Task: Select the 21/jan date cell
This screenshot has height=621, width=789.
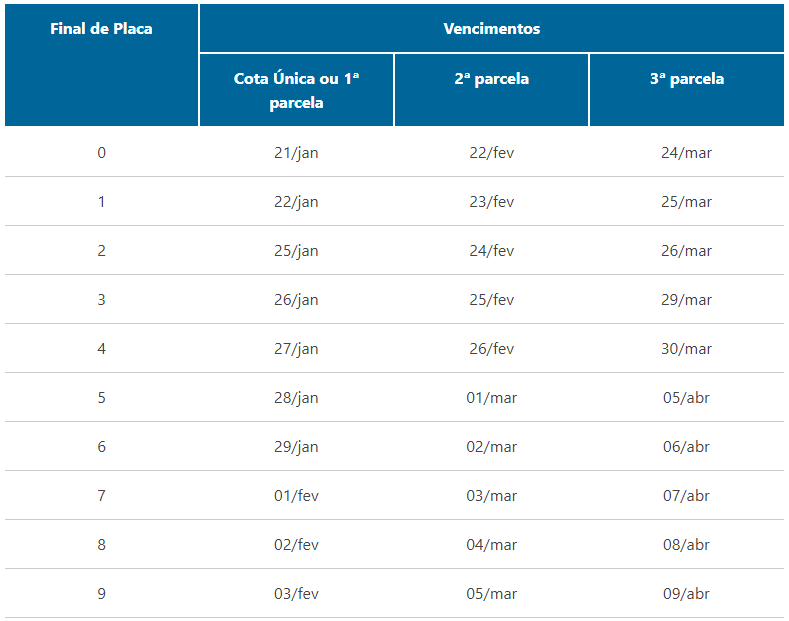Action: click(296, 152)
